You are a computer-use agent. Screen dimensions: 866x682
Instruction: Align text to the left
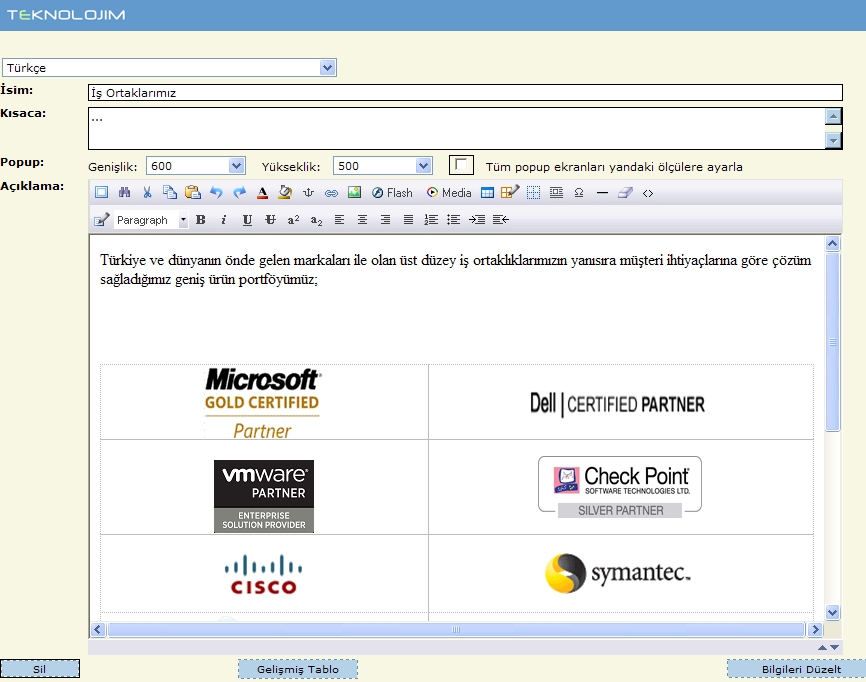click(339, 220)
